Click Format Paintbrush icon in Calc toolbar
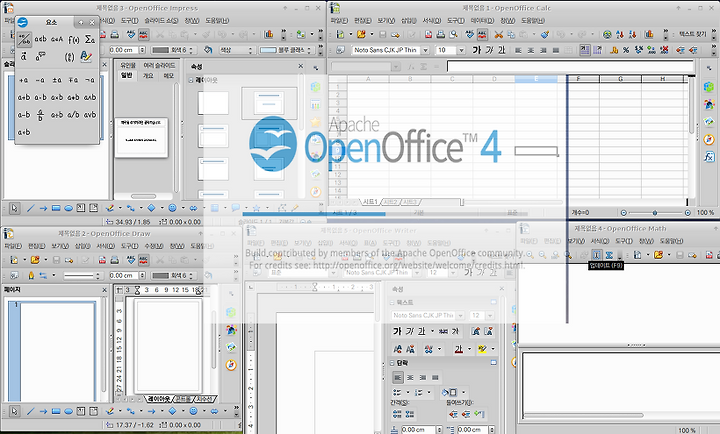720x434 pixels. click(545, 34)
